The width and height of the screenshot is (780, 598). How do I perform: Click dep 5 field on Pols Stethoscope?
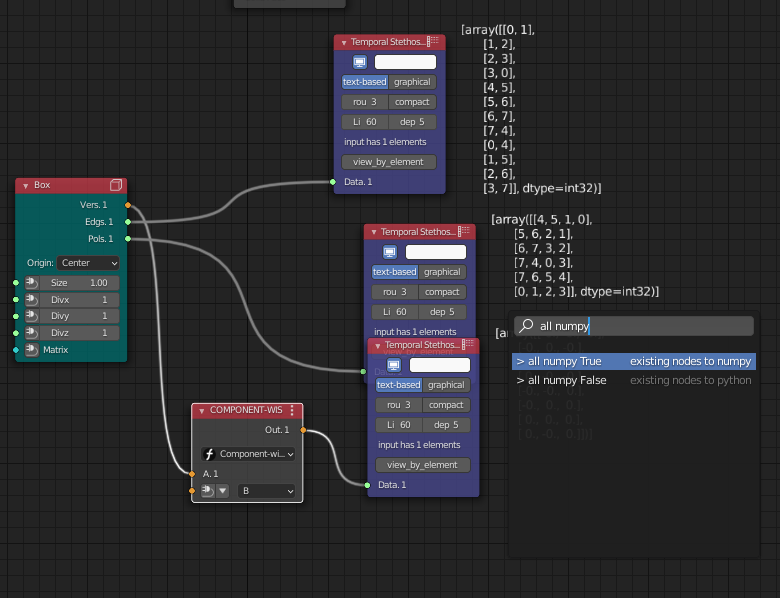(x=442, y=312)
